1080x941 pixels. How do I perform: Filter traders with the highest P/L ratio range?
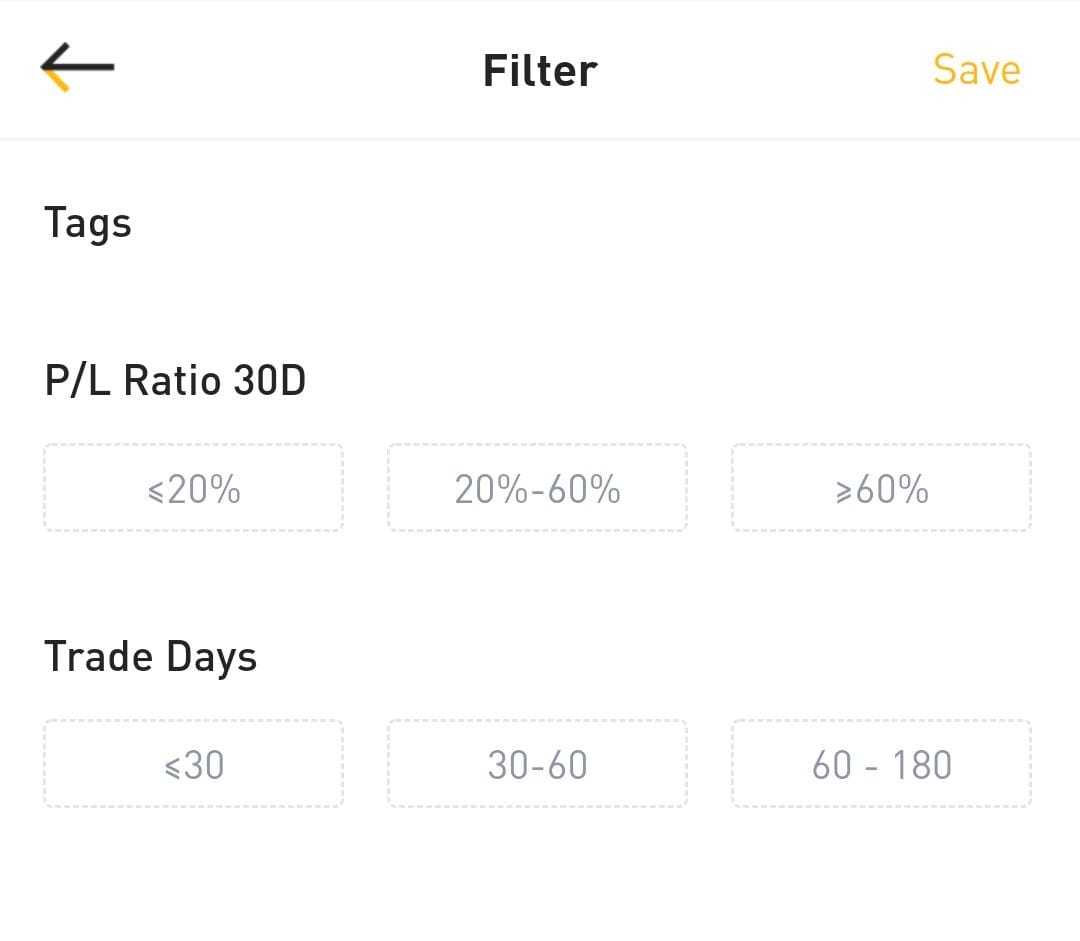882,488
